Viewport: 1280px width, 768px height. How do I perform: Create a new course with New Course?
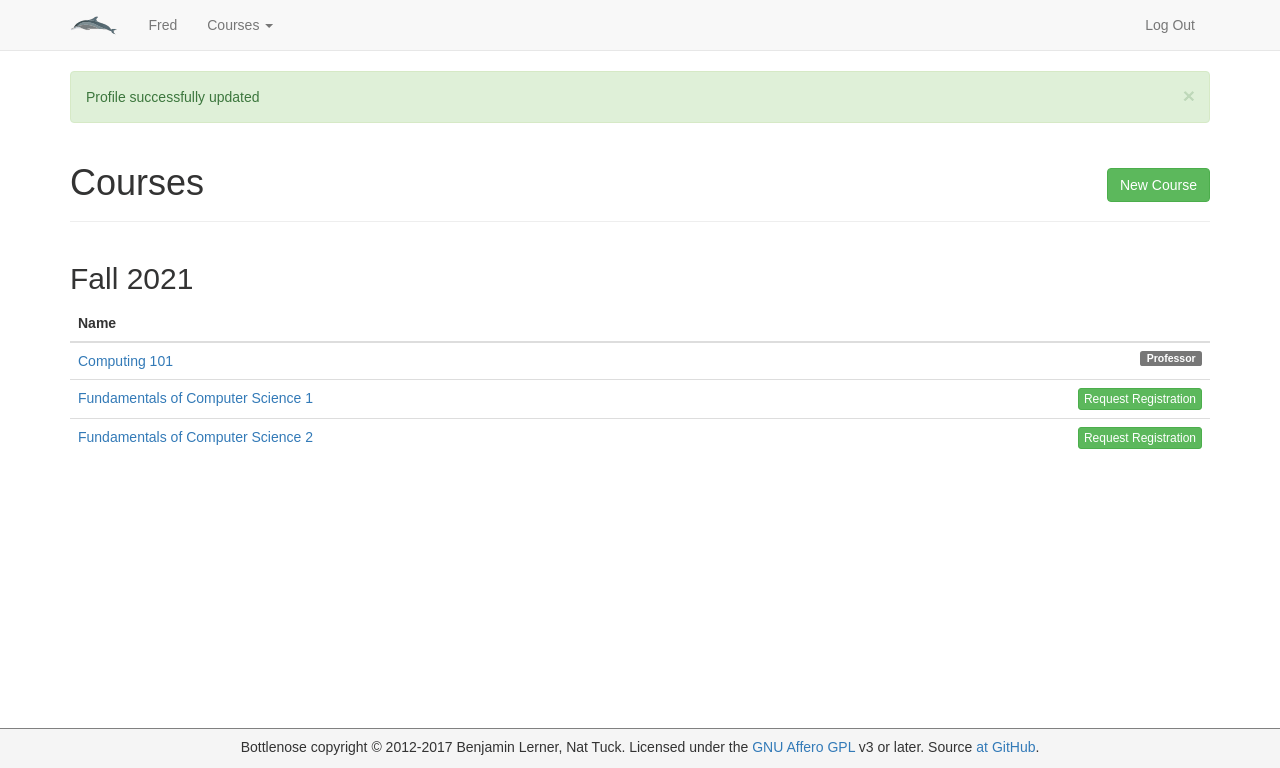coord(1157,185)
